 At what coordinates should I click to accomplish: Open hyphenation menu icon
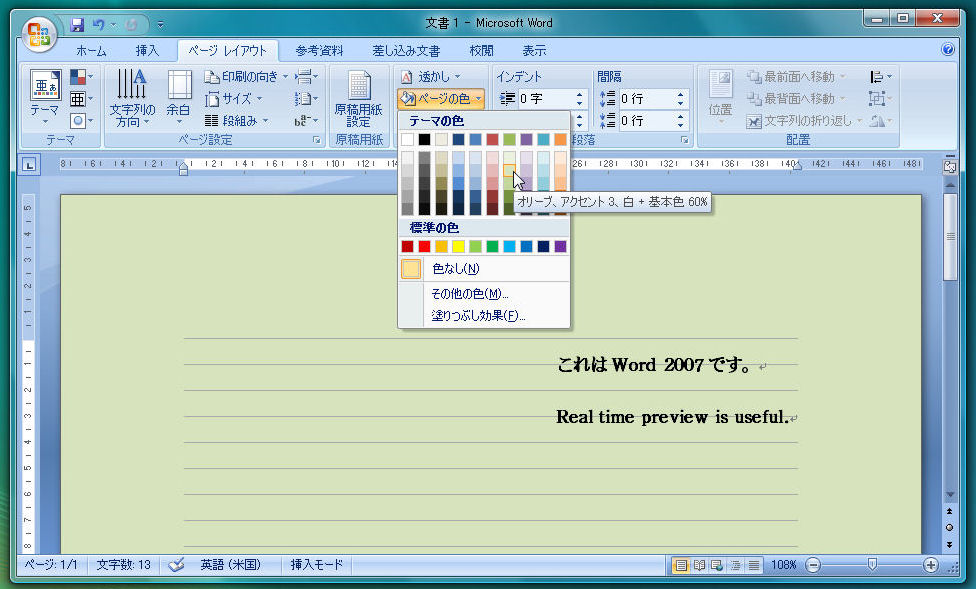[x=306, y=120]
